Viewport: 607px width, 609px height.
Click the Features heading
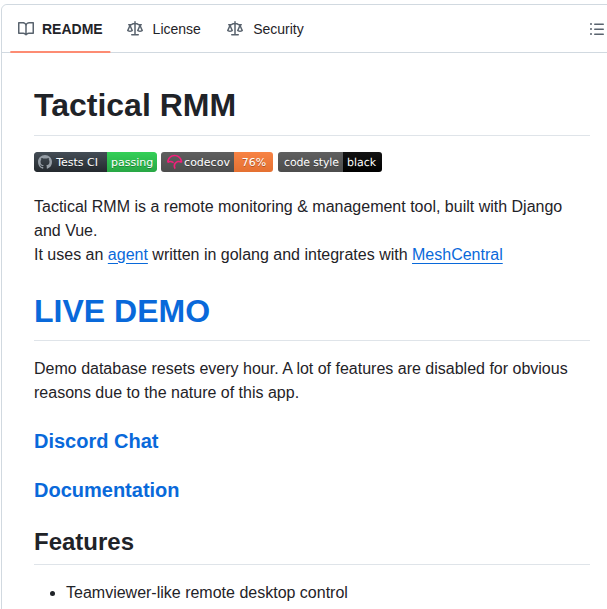tap(84, 542)
